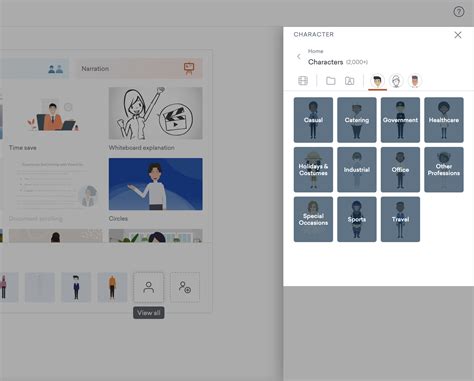The width and height of the screenshot is (474, 381).
Task: Open the Office character category
Action: (400, 170)
